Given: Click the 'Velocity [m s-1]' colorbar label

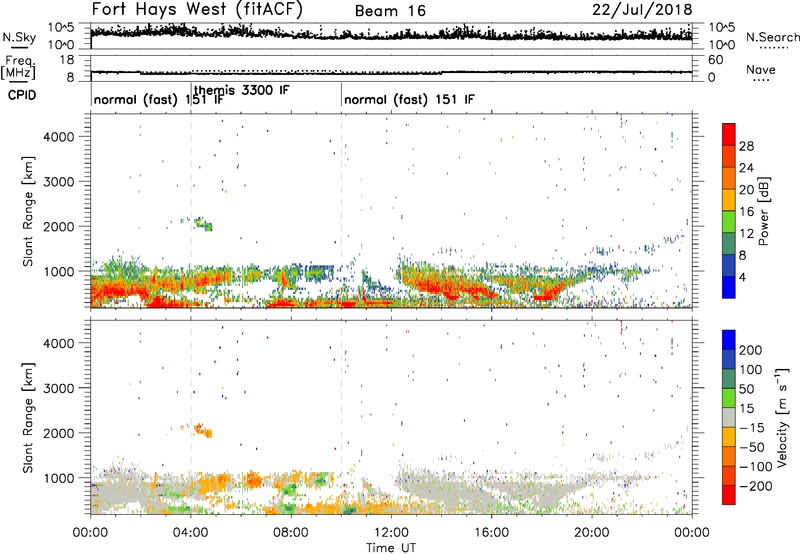Looking at the screenshot, I should (x=783, y=417).
